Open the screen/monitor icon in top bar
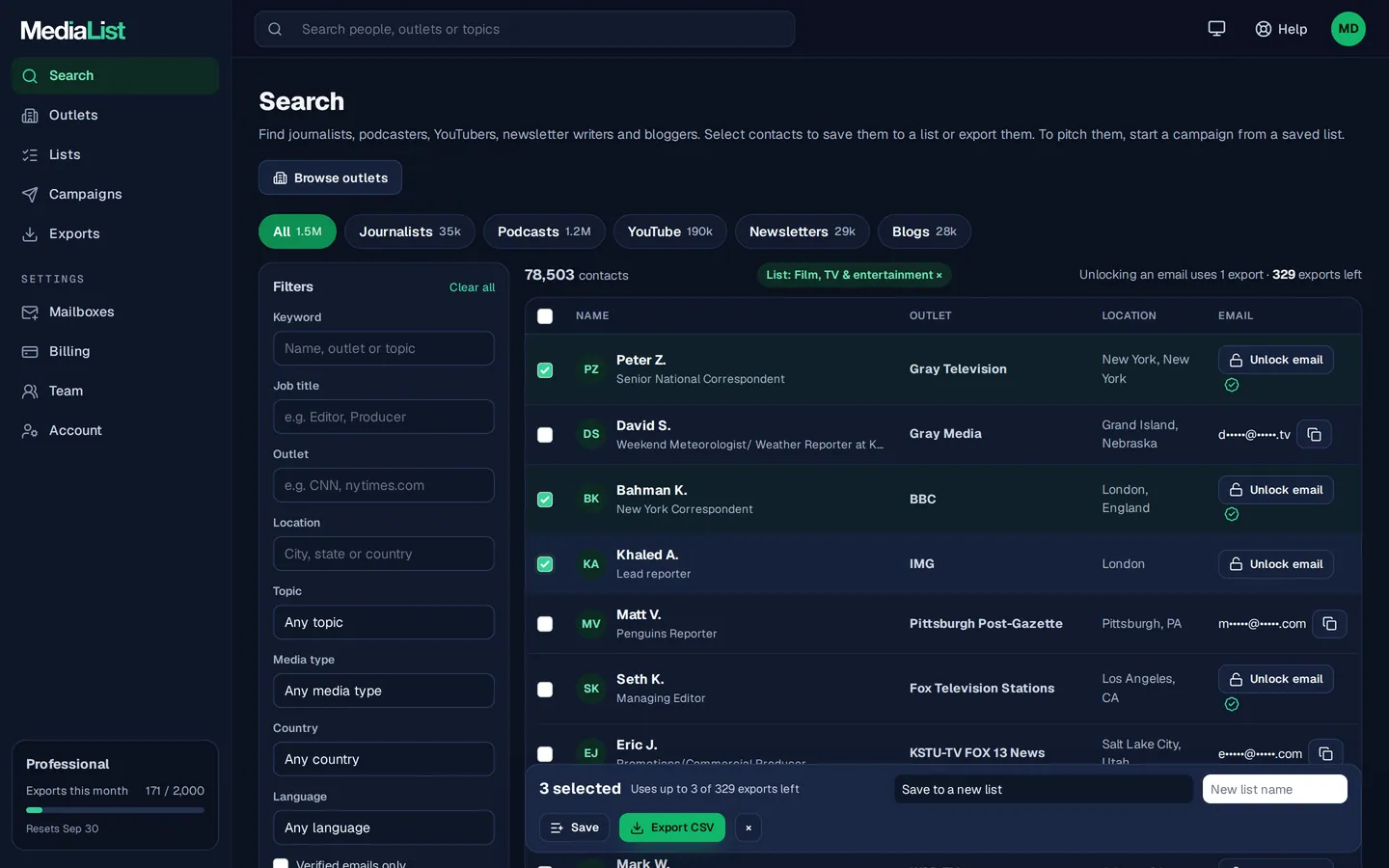Viewport: 1389px width, 868px height. coord(1216,29)
